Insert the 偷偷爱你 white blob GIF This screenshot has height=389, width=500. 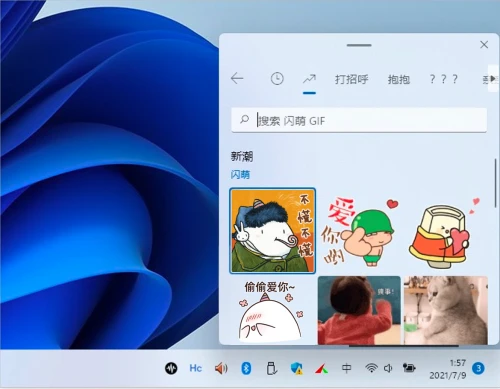tap(272, 310)
